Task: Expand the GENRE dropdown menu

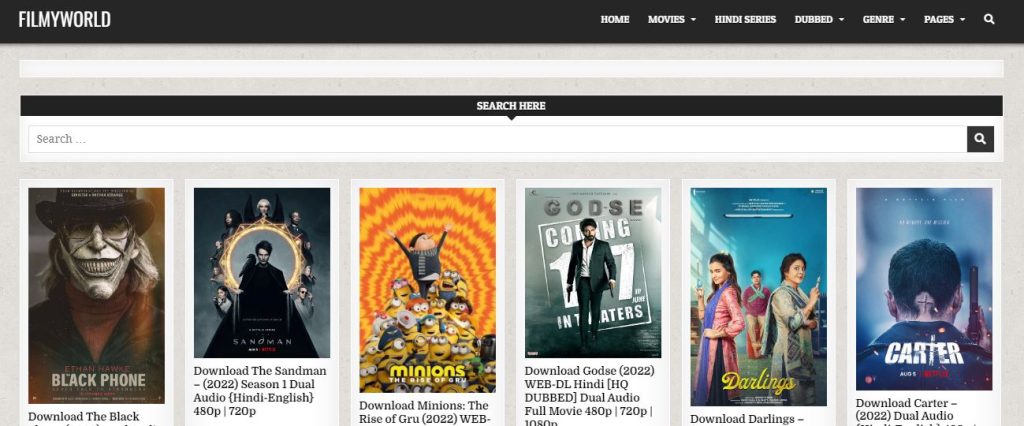Action: (884, 20)
